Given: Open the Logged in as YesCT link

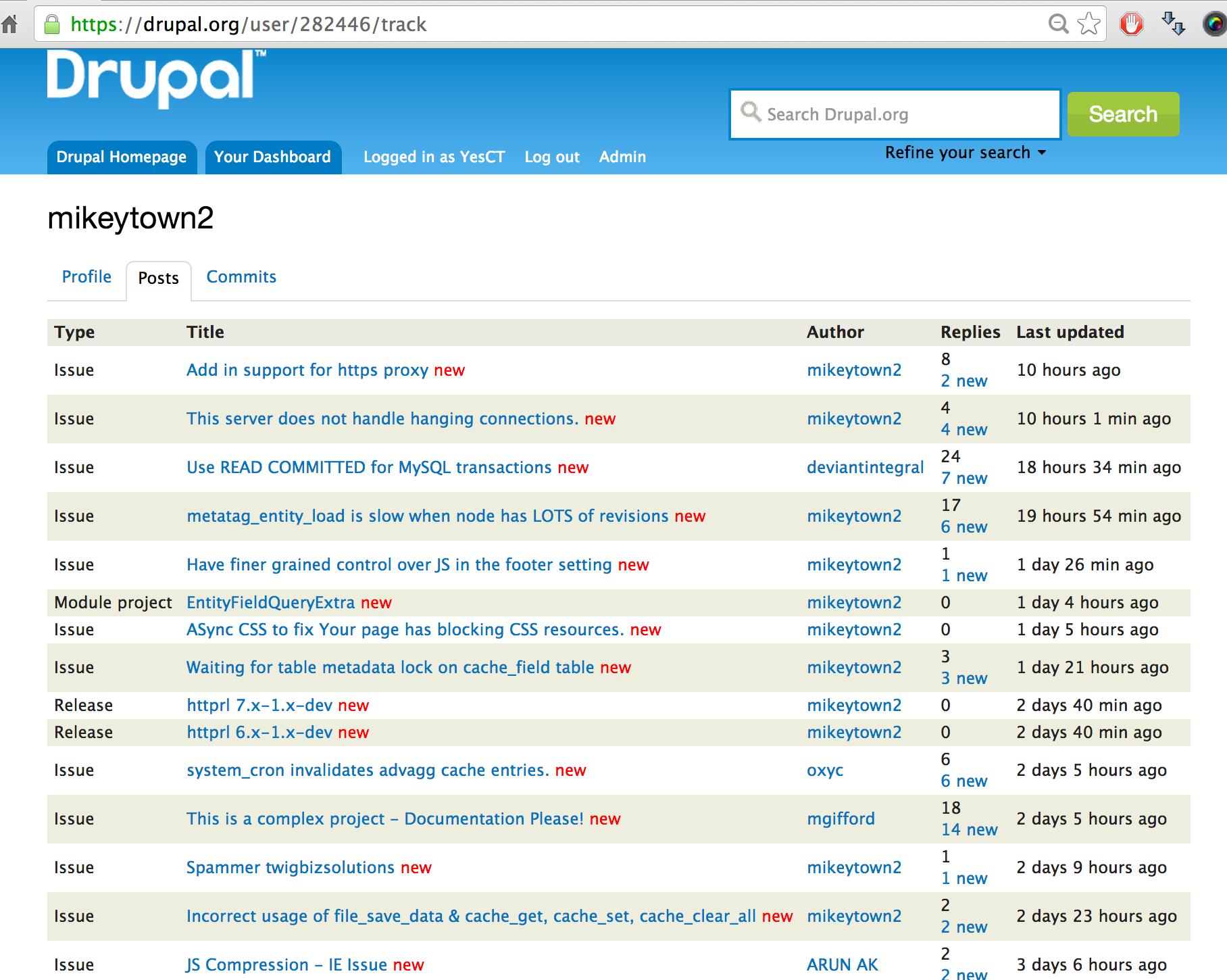Looking at the screenshot, I should [x=434, y=157].
